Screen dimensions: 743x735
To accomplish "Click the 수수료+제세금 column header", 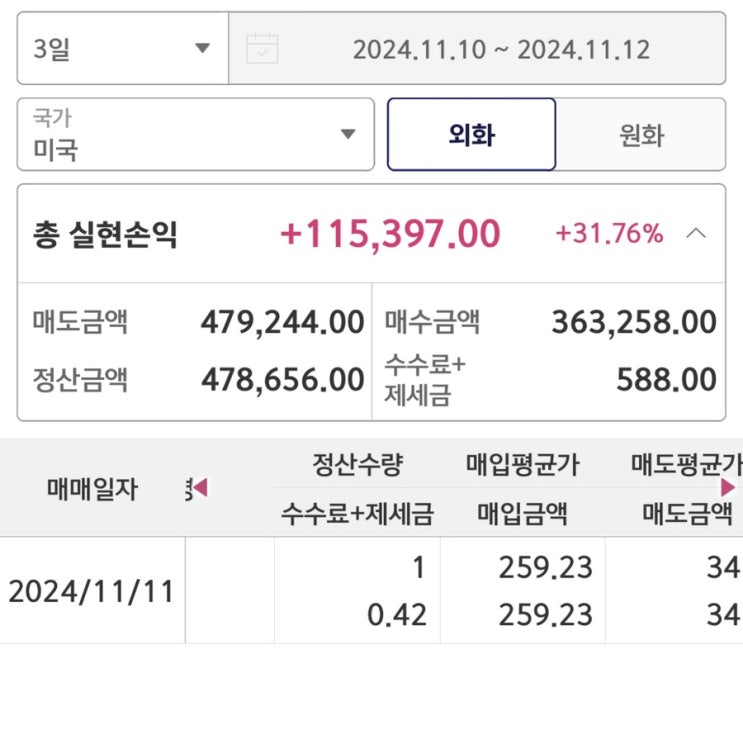I will pyautogui.click(x=357, y=514).
